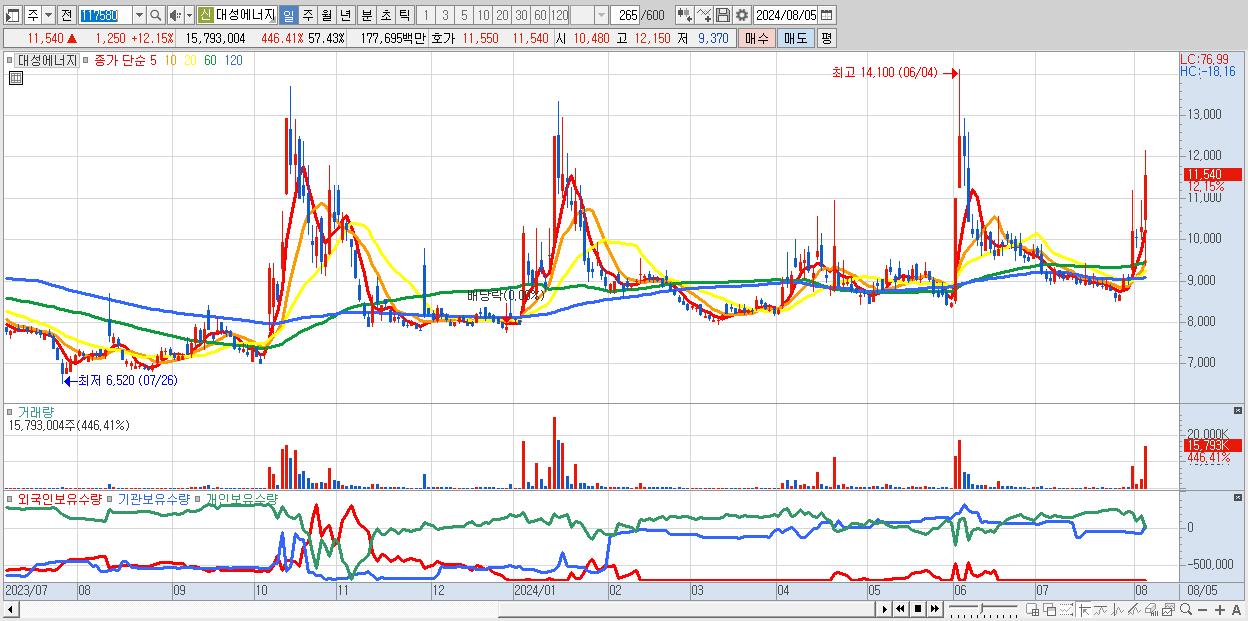Image resolution: width=1248 pixels, height=621 pixels.
Task: Stop chart replay with stop button
Action: click(x=918, y=609)
